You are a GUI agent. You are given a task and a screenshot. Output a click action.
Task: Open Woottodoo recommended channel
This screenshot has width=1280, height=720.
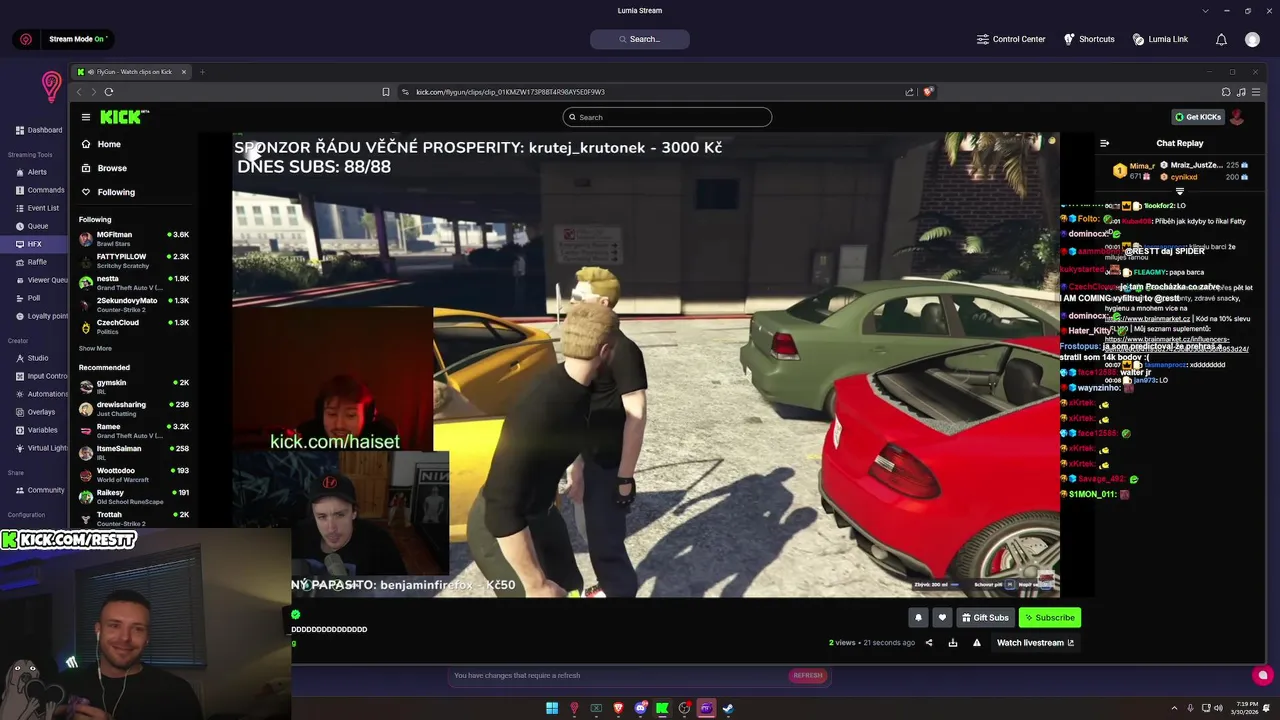coord(134,475)
